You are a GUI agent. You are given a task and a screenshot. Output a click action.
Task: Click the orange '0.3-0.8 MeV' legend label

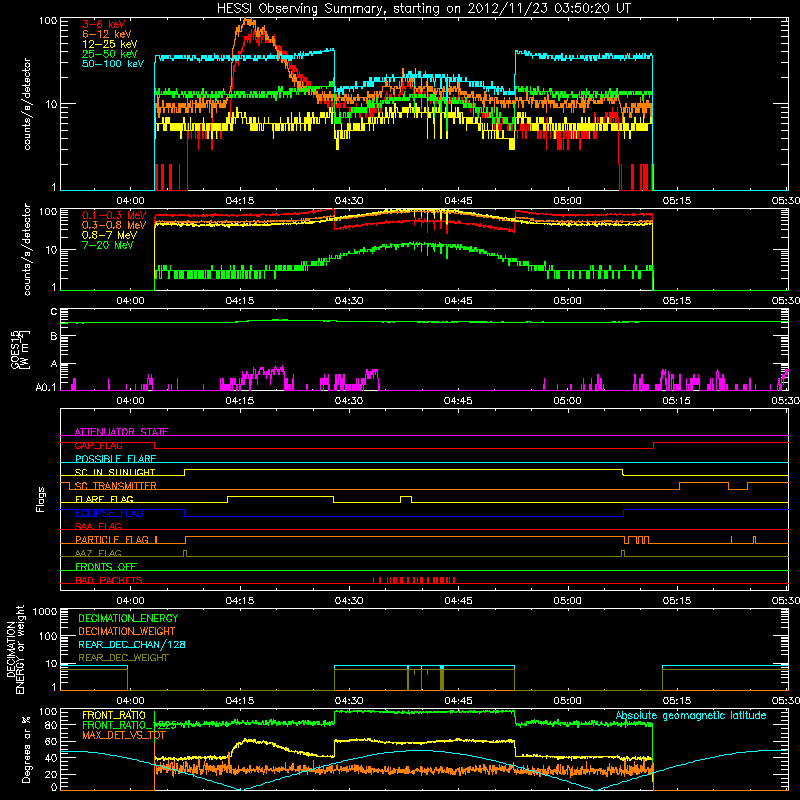pos(114,225)
